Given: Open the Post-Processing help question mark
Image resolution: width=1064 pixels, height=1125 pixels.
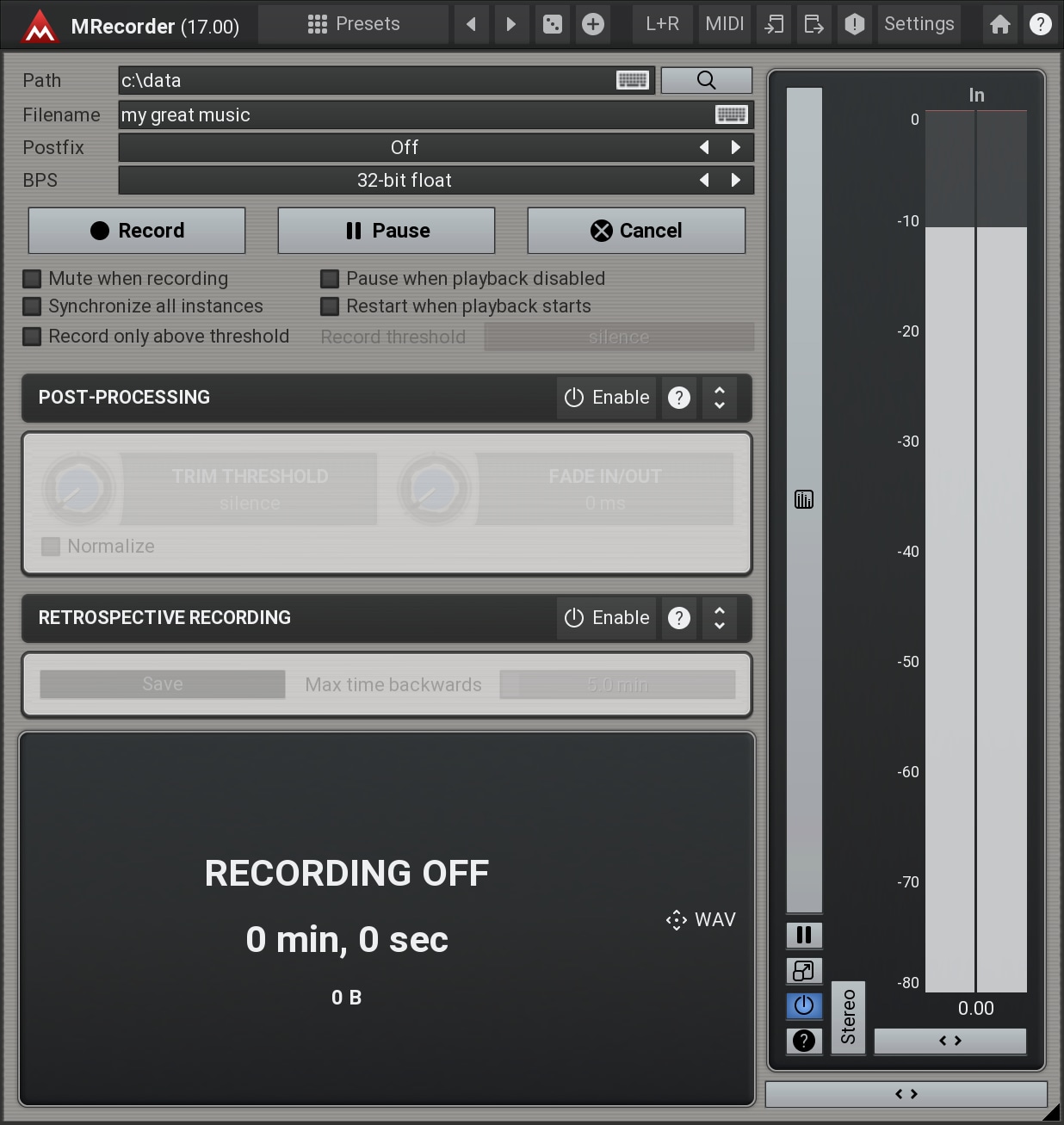Looking at the screenshot, I should (678, 398).
